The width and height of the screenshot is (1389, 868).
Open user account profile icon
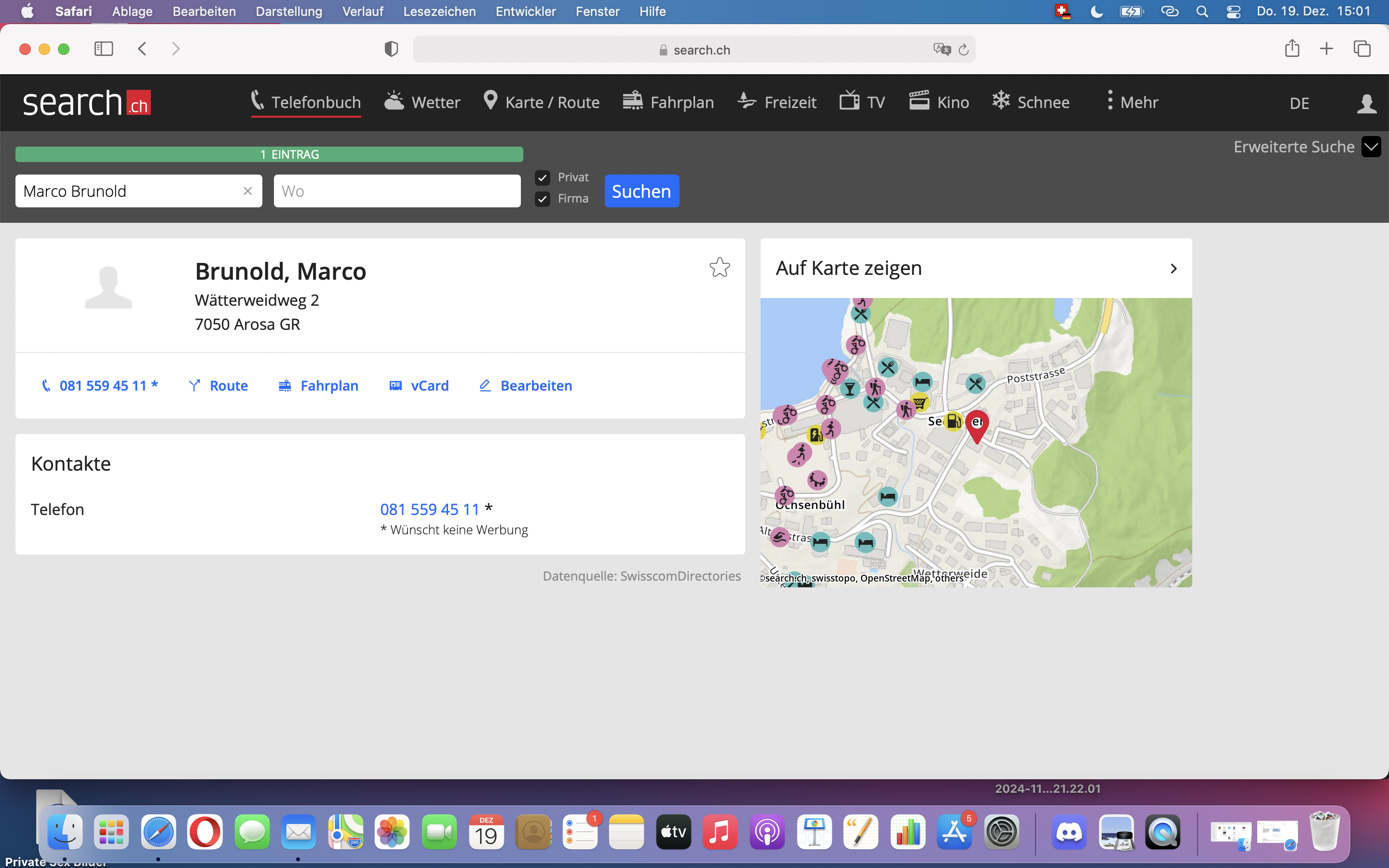tap(1367, 103)
